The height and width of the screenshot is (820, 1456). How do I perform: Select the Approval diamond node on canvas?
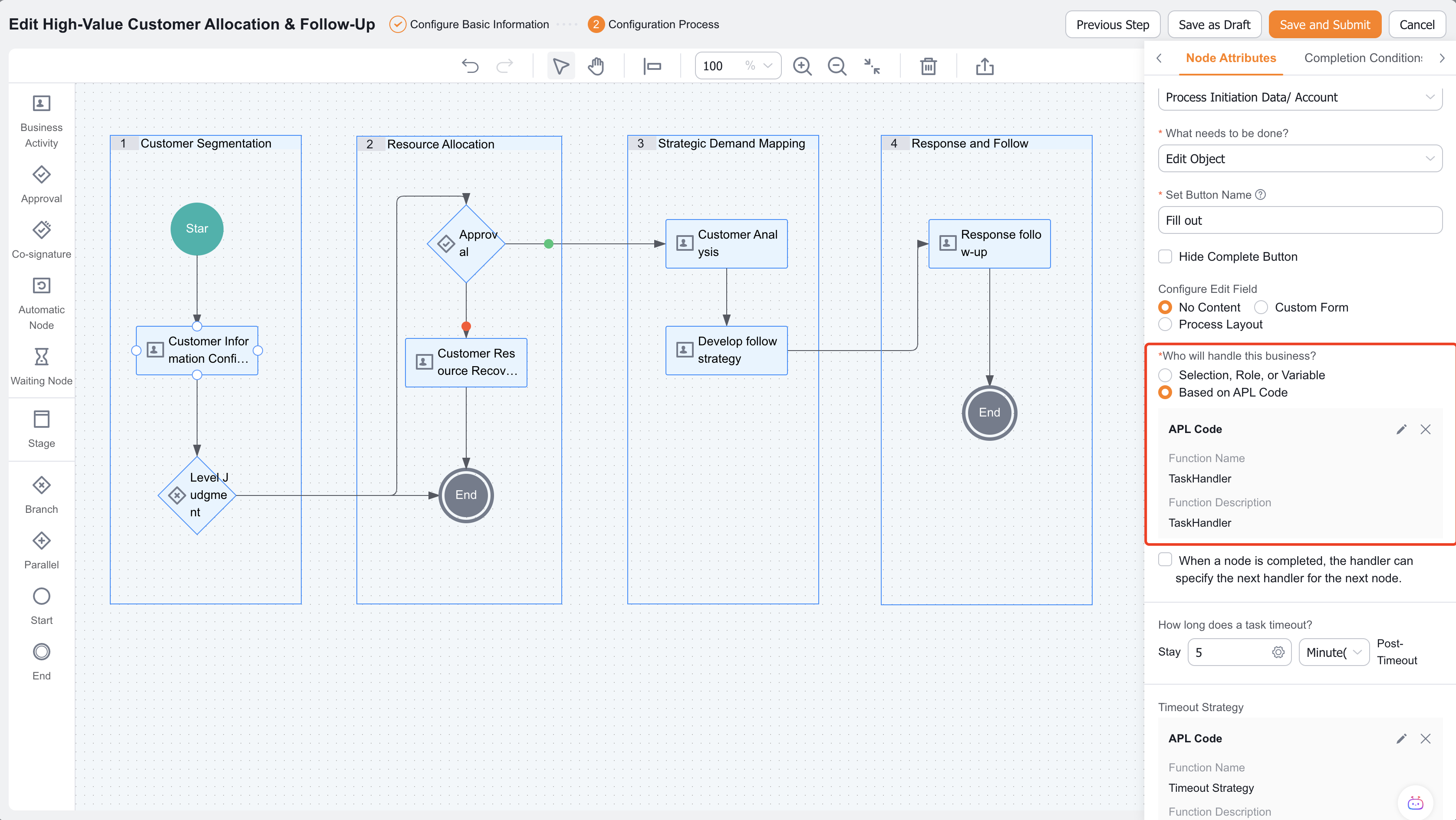(x=466, y=243)
